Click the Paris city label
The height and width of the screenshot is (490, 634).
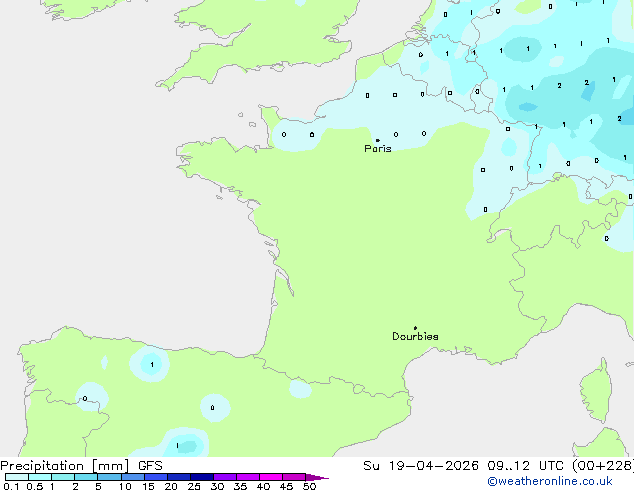(x=378, y=149)
